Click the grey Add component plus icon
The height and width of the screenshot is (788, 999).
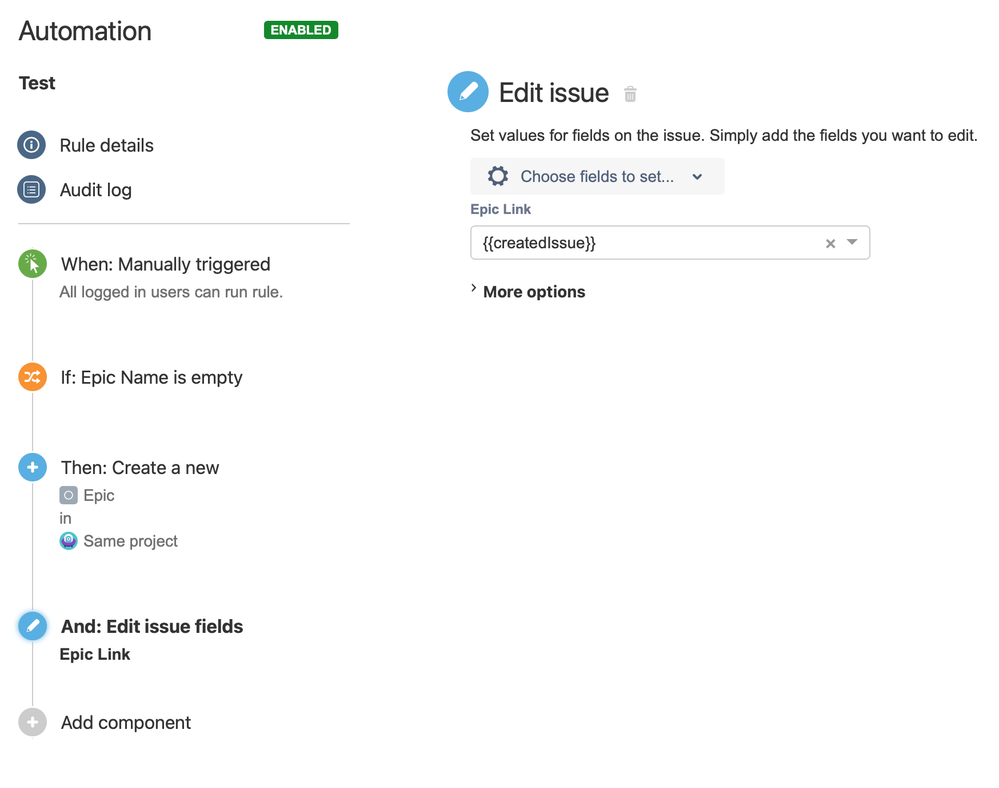(x=33, y=722)
